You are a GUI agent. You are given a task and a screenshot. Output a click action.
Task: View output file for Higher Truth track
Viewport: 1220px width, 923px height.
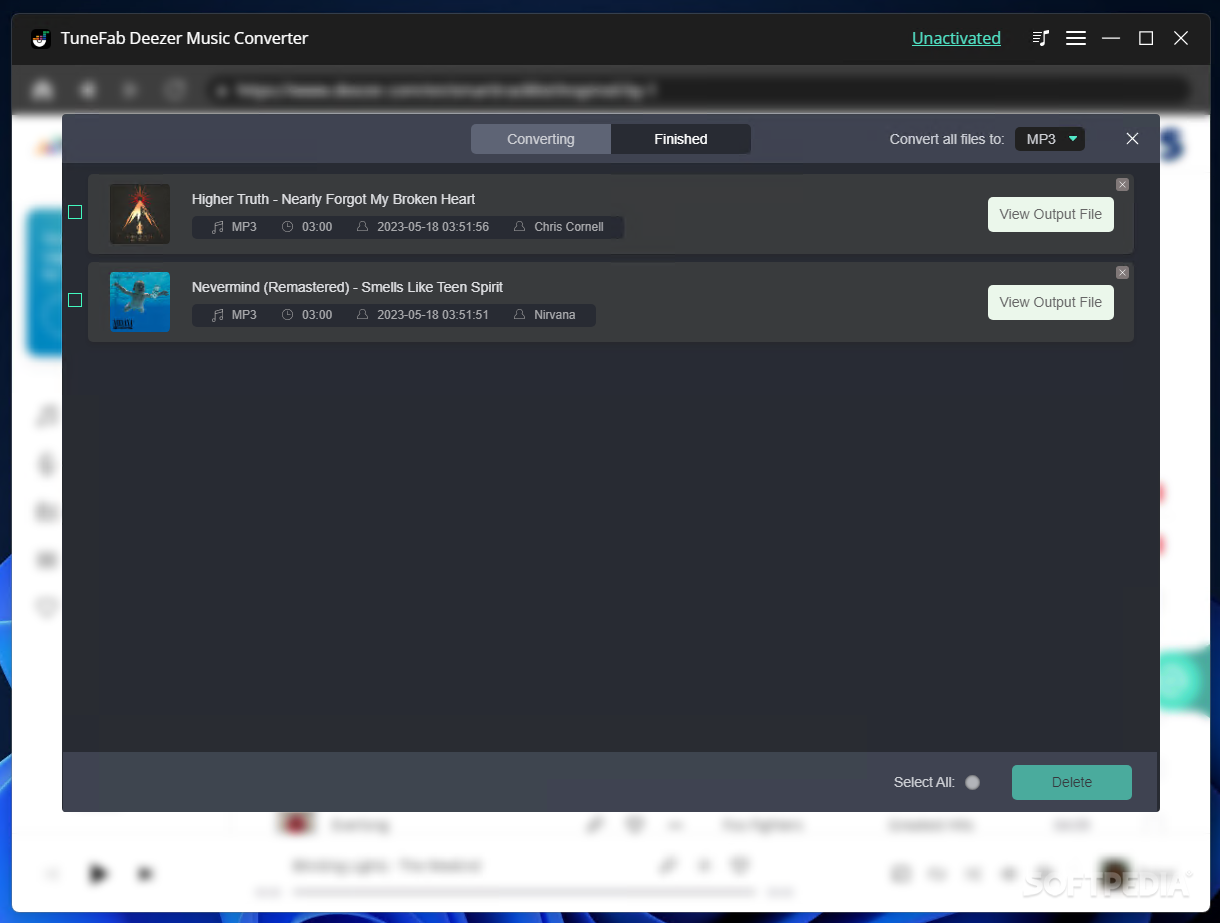(1050, 214)
